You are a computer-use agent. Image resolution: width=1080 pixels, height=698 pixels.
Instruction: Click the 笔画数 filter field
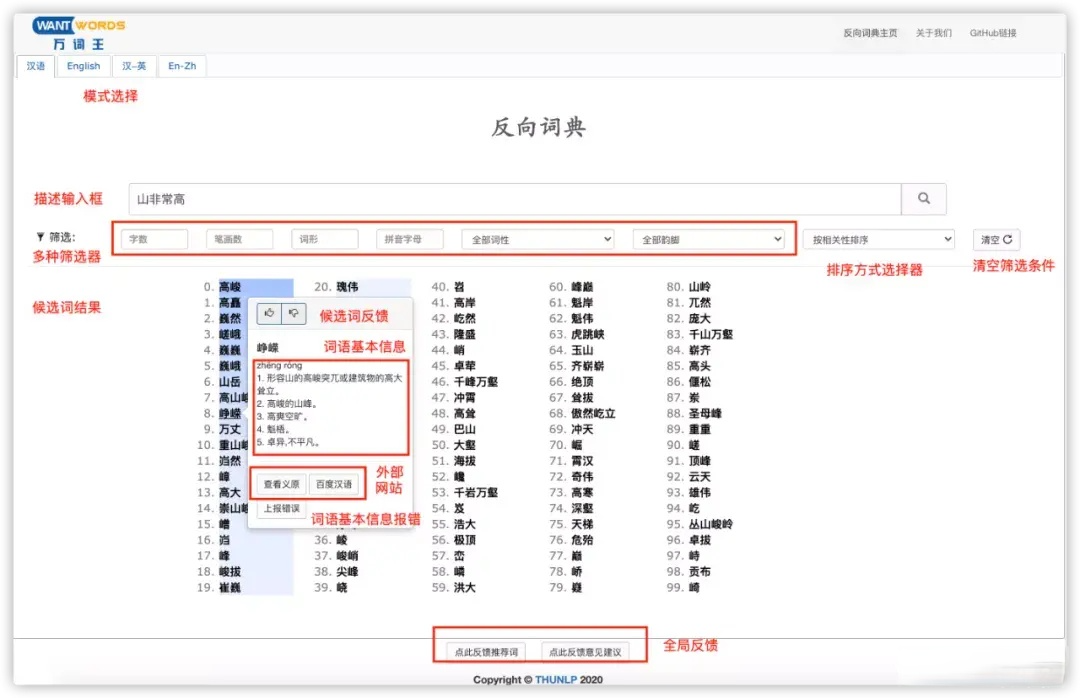click(239, 239)
